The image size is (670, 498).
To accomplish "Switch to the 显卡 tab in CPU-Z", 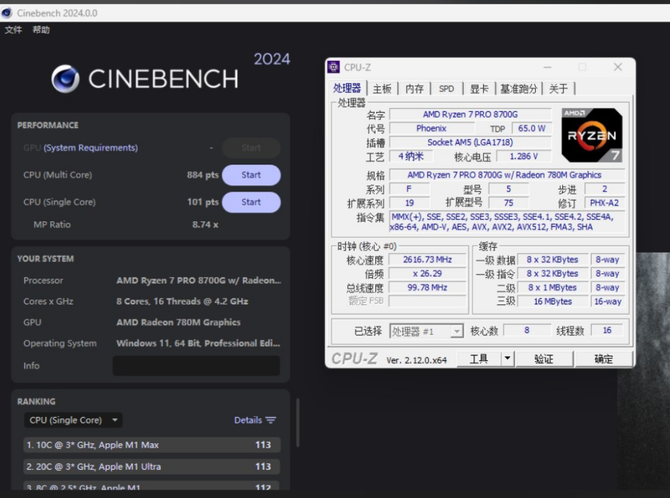I will click(x=479, y=89).
